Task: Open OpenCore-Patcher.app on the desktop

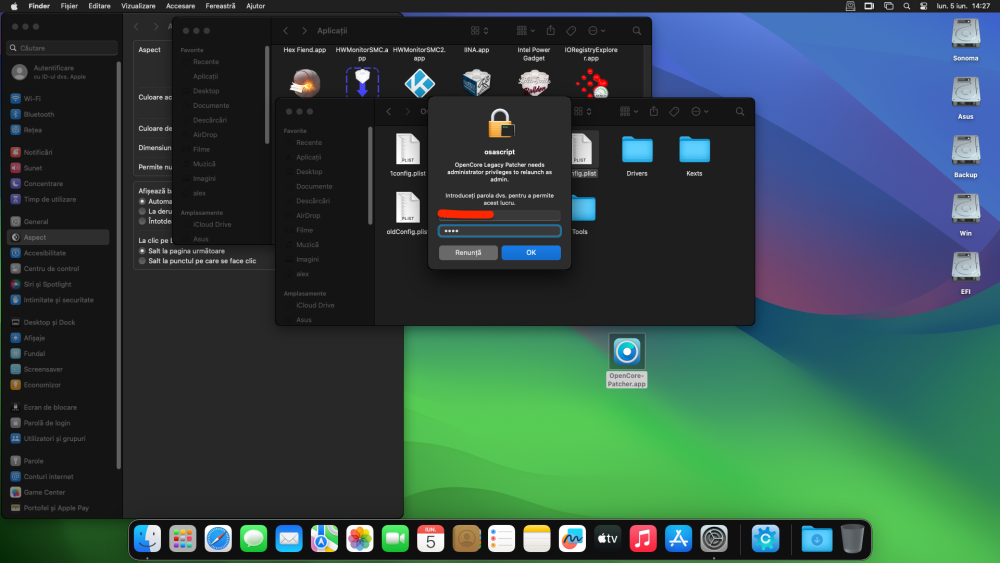Action: pos(626,361)
